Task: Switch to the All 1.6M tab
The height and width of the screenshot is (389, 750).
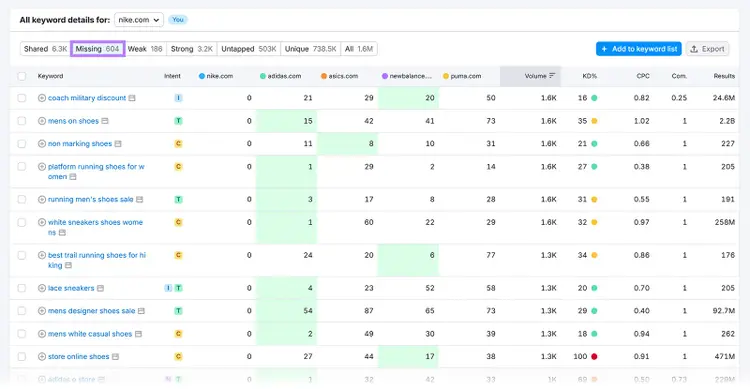Action: (x=359, y=49)
